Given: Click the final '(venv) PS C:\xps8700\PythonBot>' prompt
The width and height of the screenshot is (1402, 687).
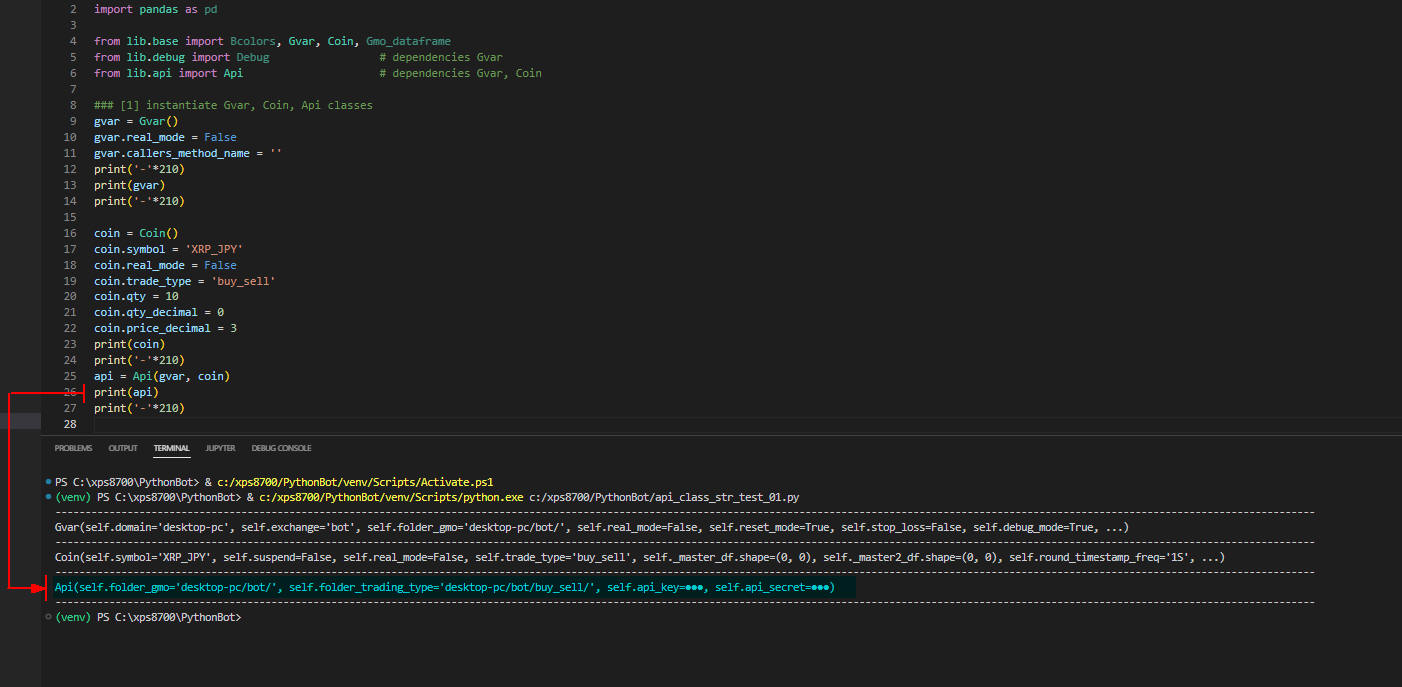Looking at the screenshot, I should [148, 617].
